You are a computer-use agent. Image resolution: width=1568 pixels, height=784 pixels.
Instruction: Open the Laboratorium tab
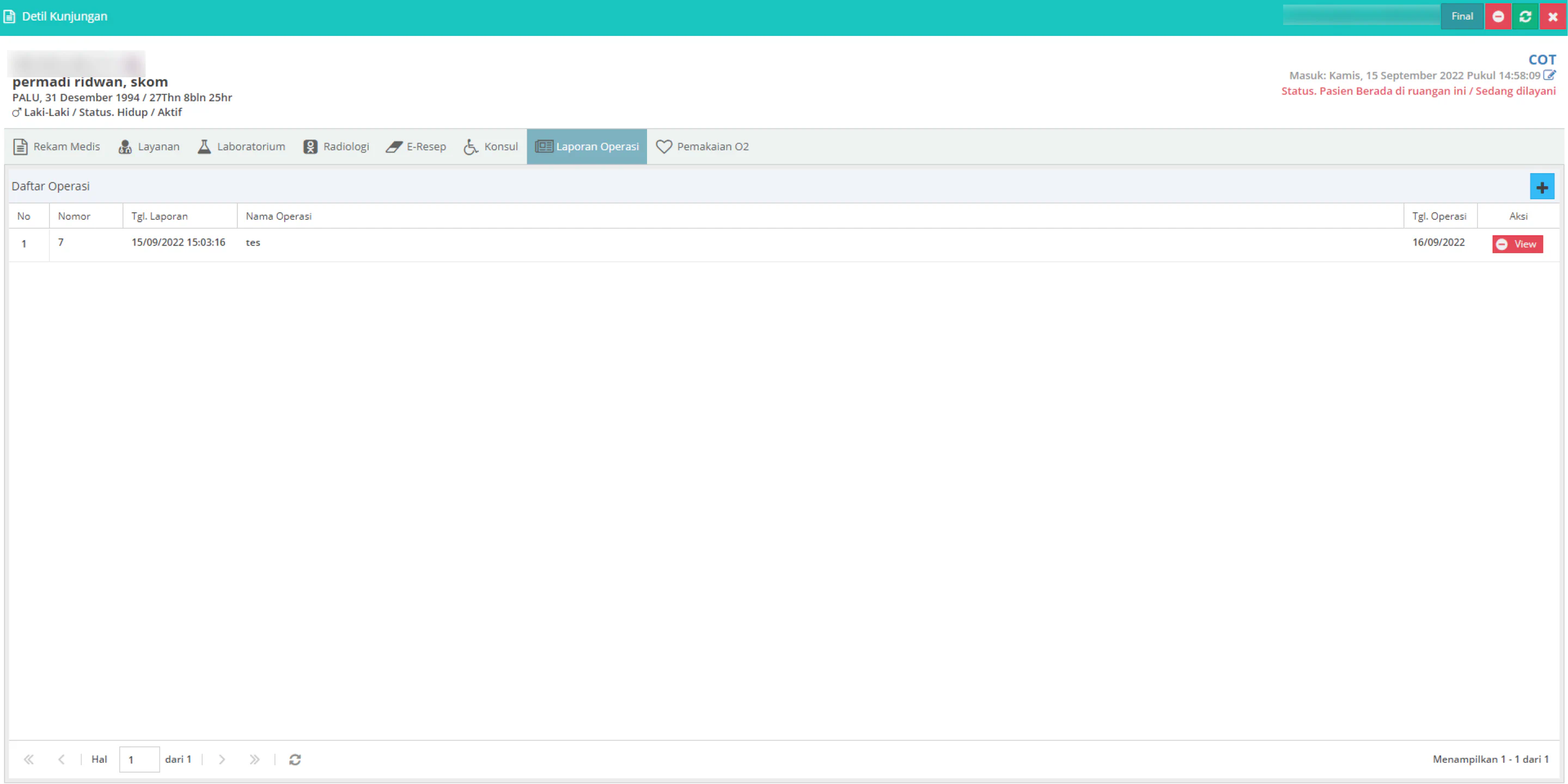(242, 146)
